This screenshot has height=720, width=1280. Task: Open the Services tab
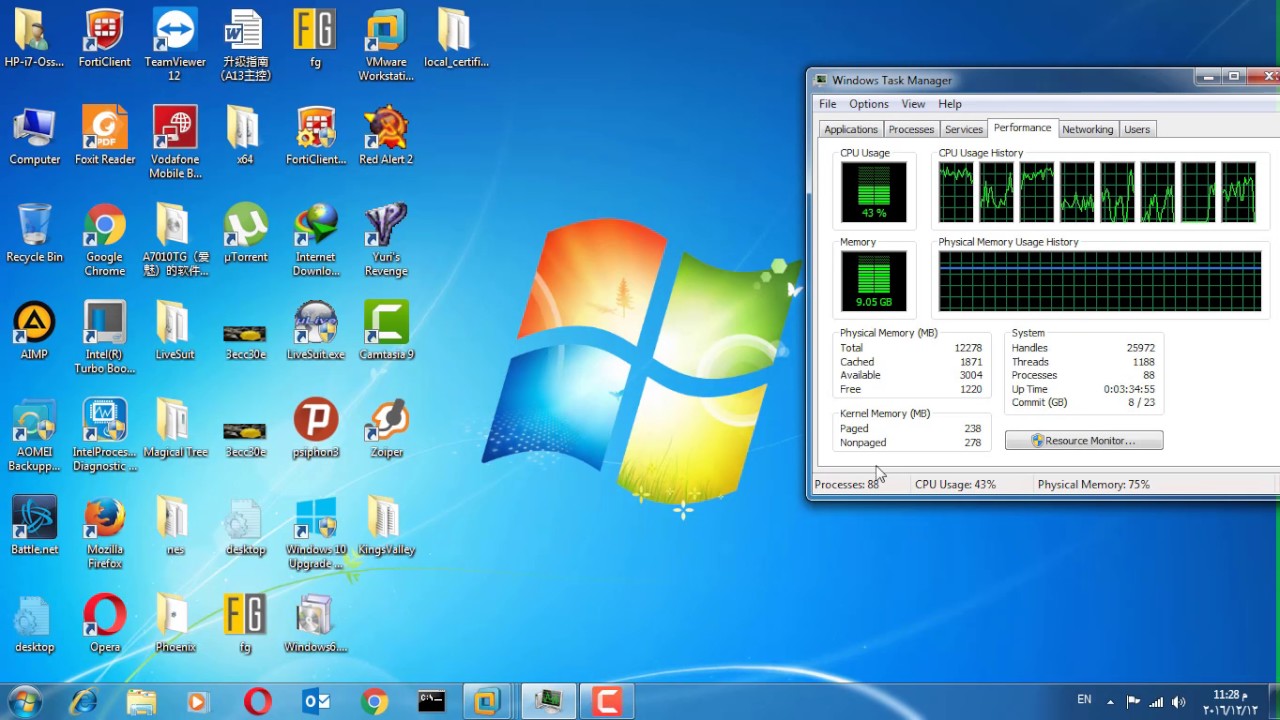(964, 129)
